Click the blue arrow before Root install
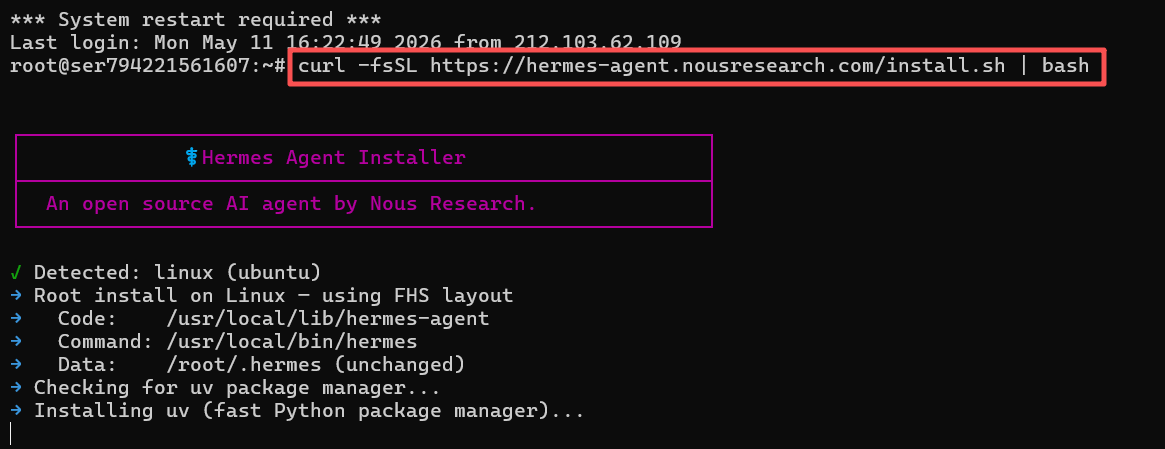Screen dimensions: 1165x449 [16, 295]
